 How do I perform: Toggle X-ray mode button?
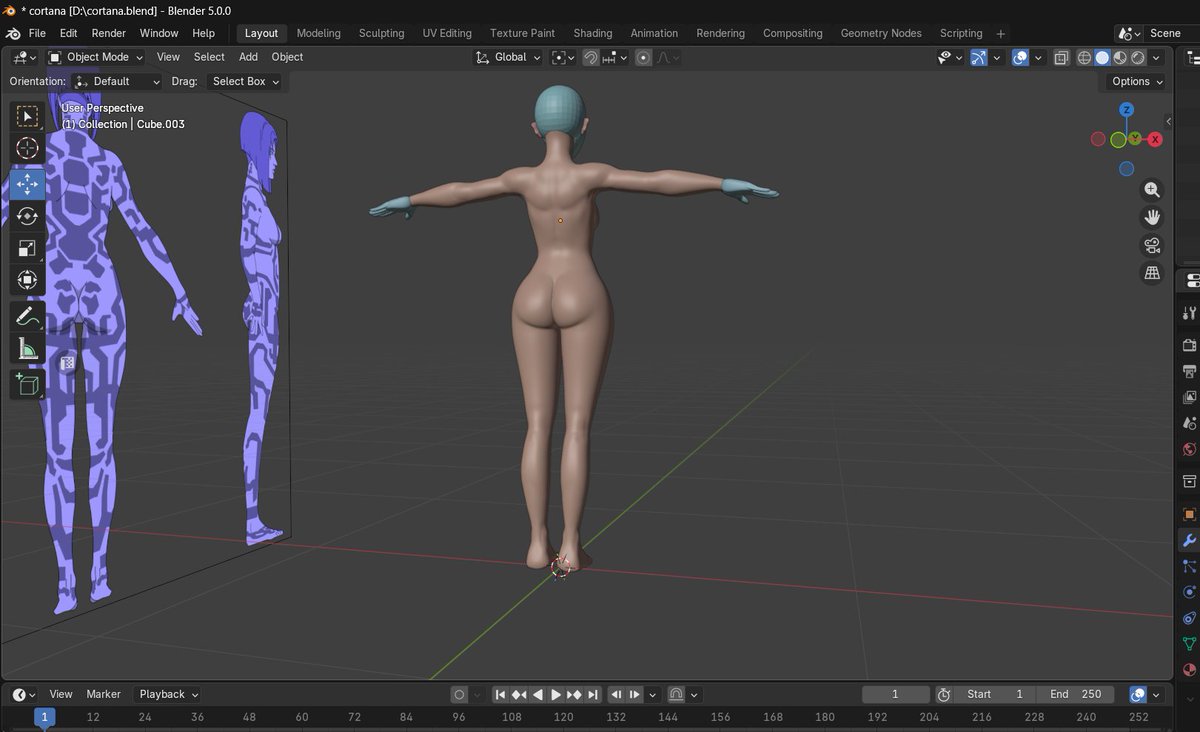click(1061, 57)
